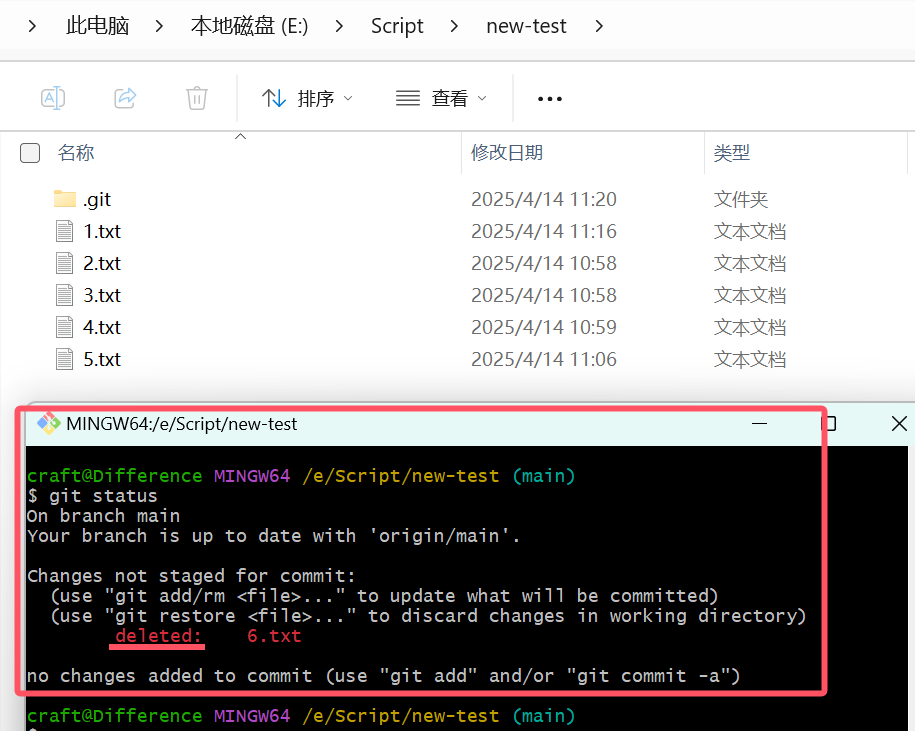
Task: Select the .git folder name
Action: point(97,200)
